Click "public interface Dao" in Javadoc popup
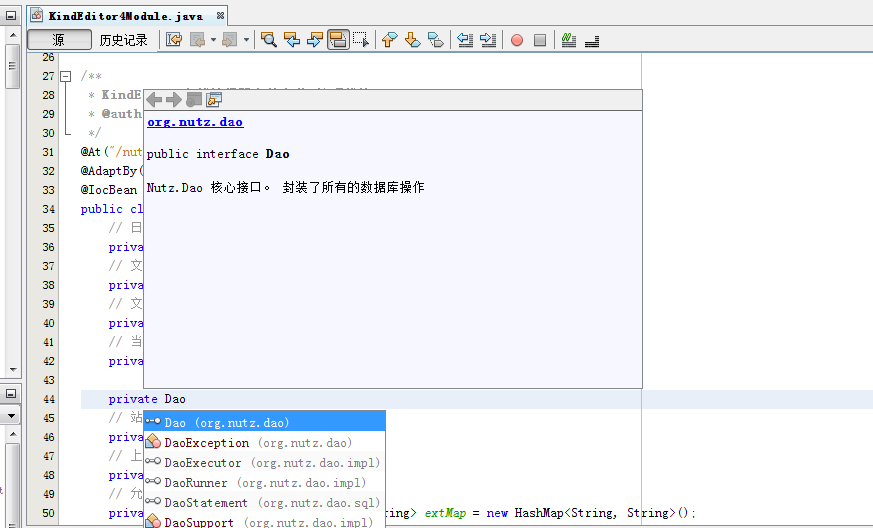 click(x=218, y=154)
